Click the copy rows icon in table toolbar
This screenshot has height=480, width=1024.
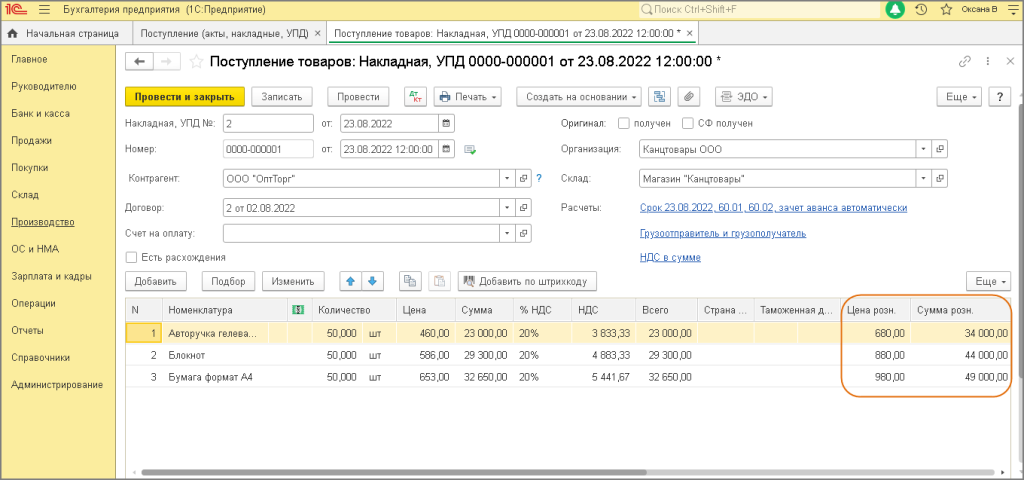(x=410, y=281)
